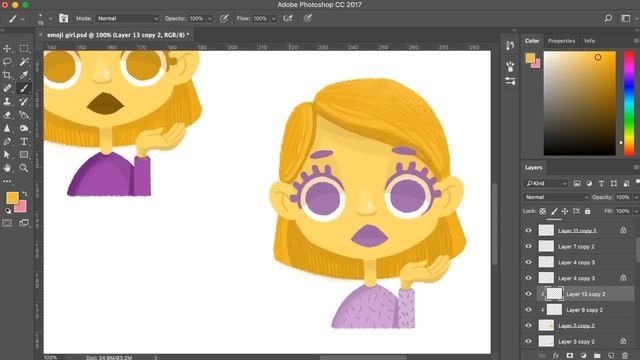640x360 pixels.
Task: Switch to the Info panel tab
Action: click(x=589, y=41)
